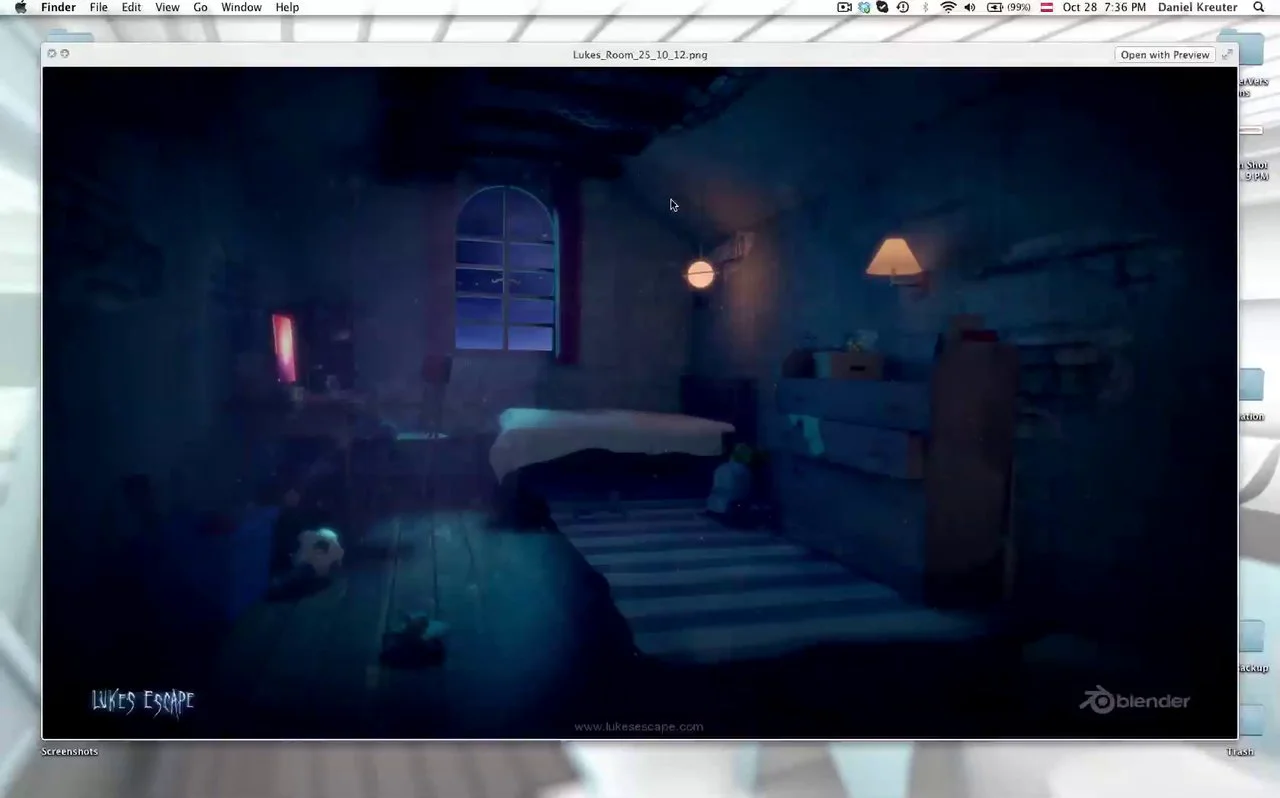Enter full screen with the diagonal arrows icon
The image size is (1280, 798).
point(1228,55)
